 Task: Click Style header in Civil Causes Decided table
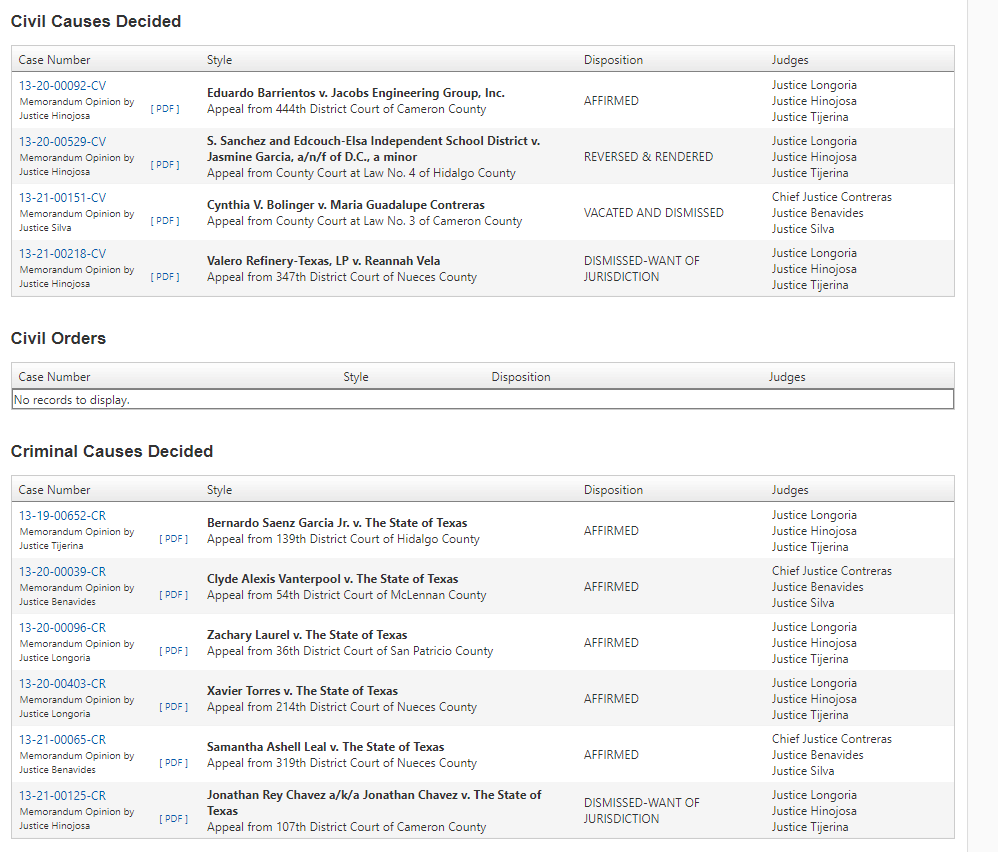[x=220, y=60]
